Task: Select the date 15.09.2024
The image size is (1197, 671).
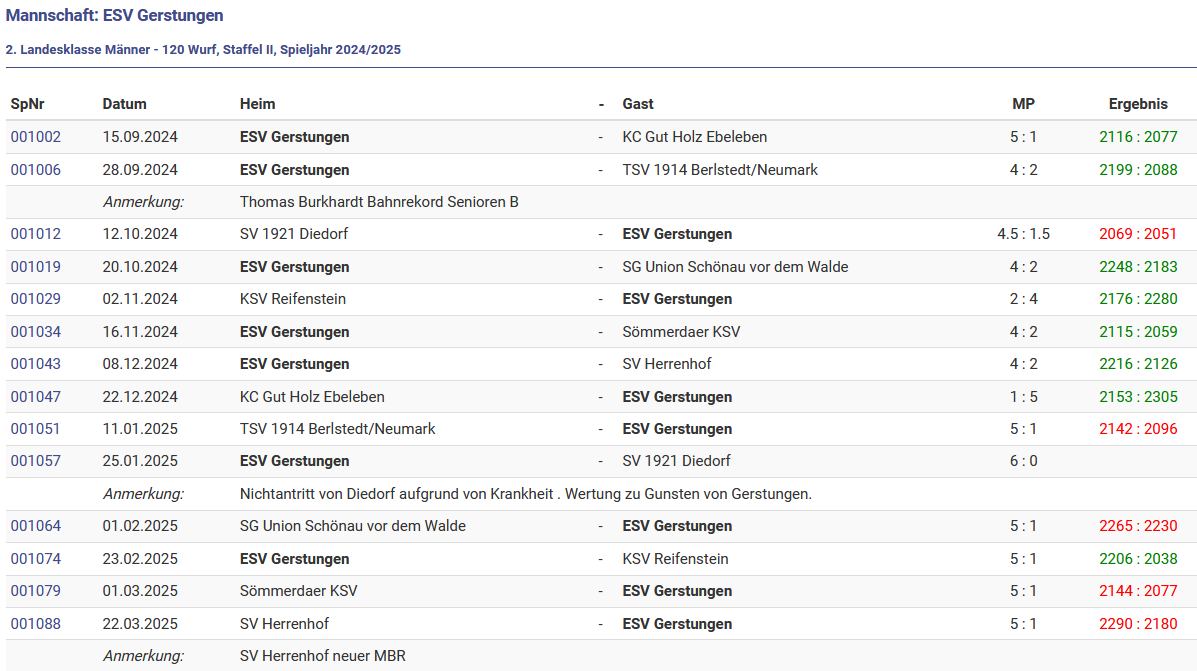Action: click(x=140, y=137)
